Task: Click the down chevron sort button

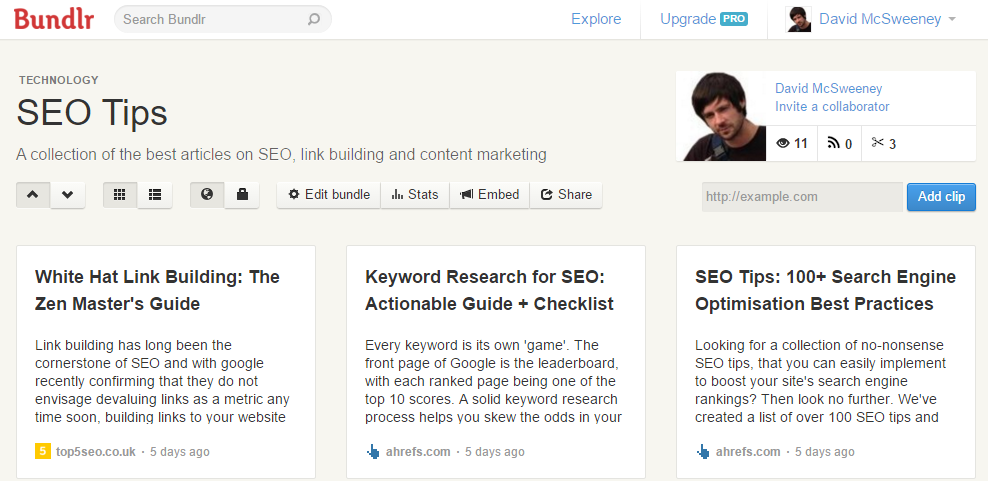Action: click(x=67, y=194)
